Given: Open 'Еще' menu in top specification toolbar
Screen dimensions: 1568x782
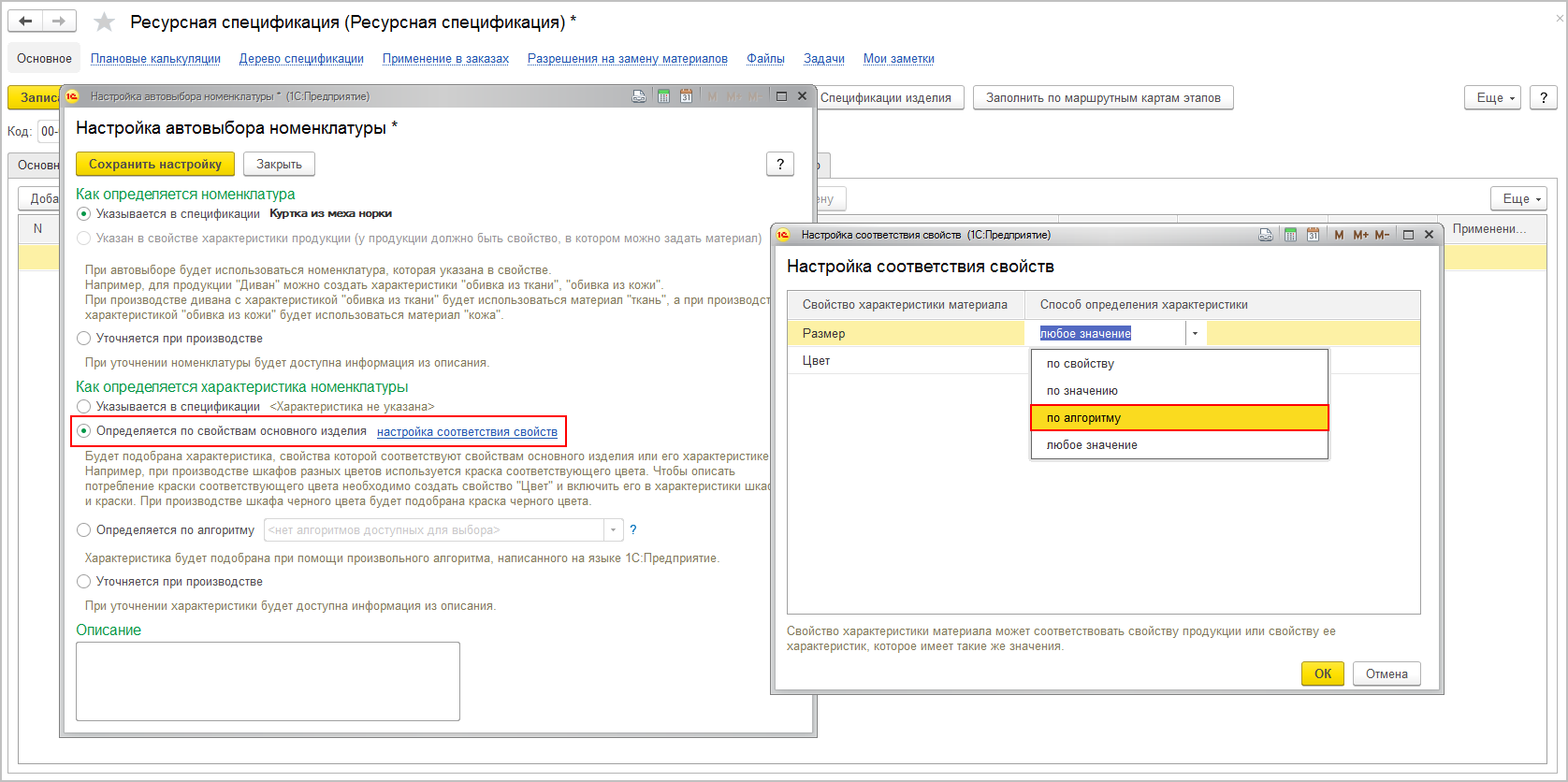Looking at the screenshot, I should point(1492,97).
